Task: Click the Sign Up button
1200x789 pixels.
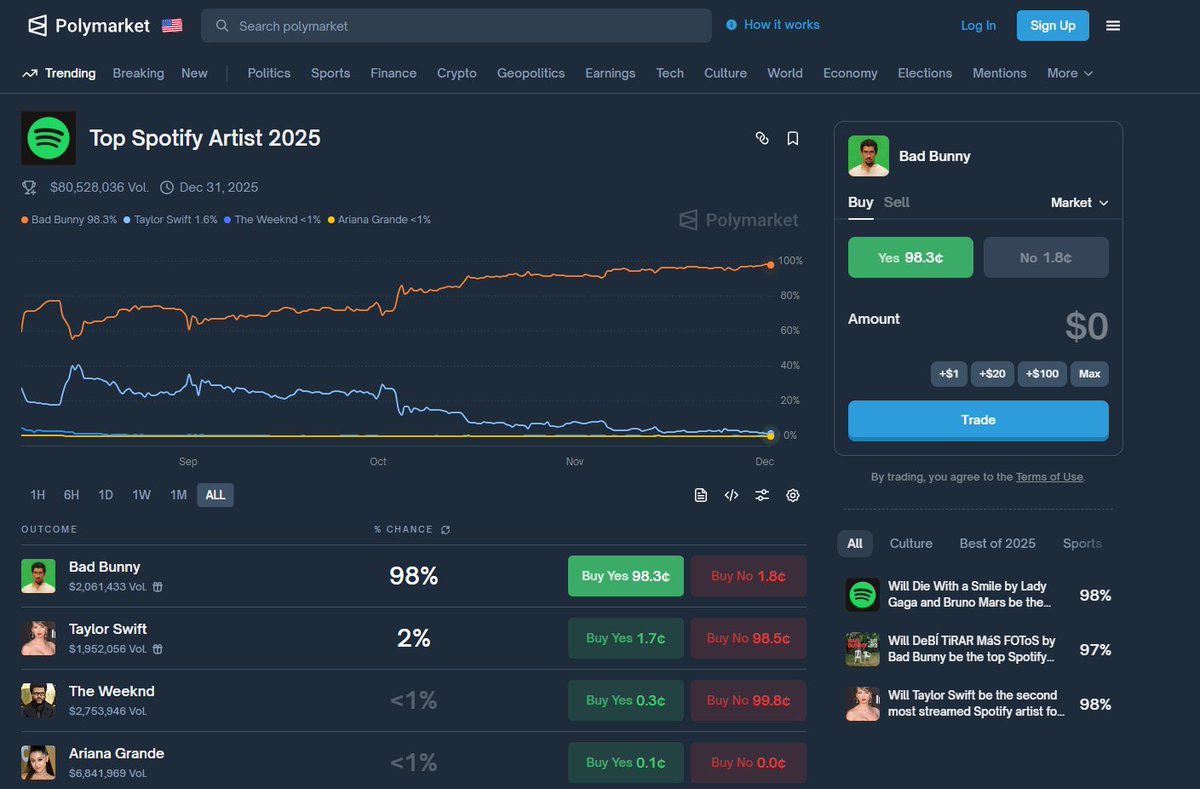Action: coord(1053,25)
